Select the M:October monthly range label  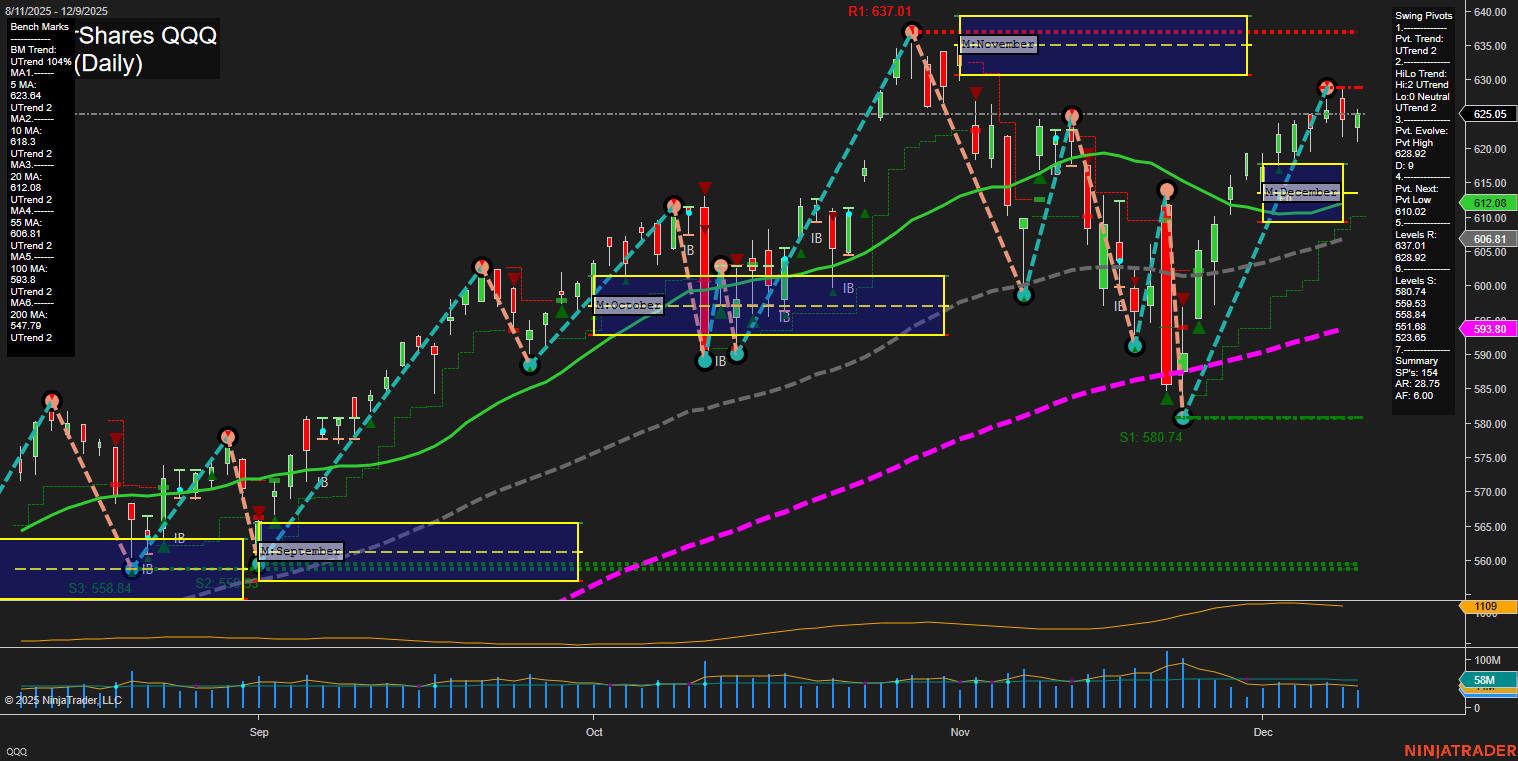point(628,305)
